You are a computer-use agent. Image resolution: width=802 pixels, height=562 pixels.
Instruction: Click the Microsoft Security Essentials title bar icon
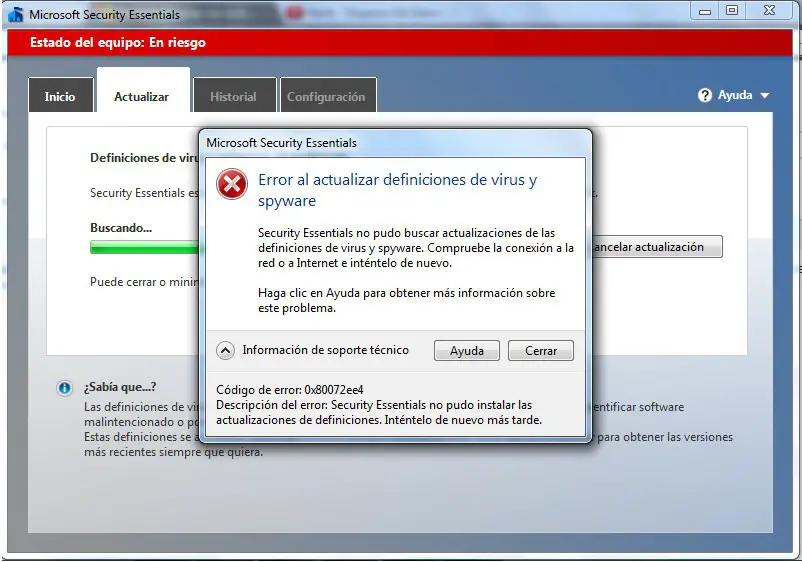tap(16, 14)
